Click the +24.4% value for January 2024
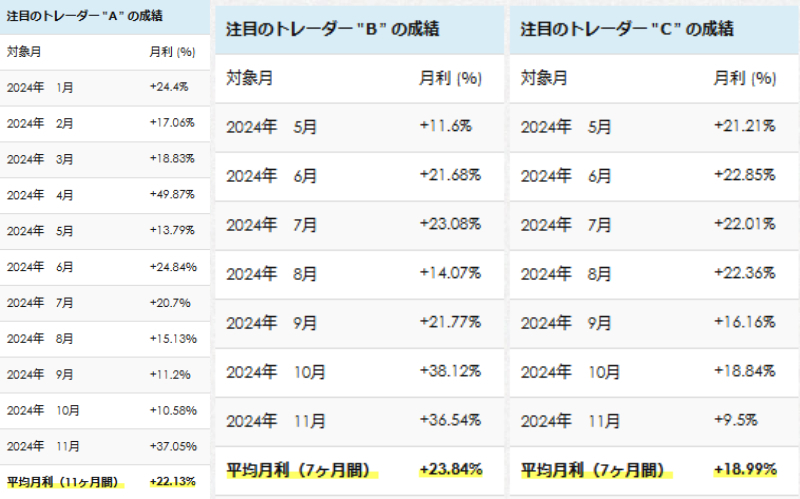The image size is (800, 499). coord(169,87)
